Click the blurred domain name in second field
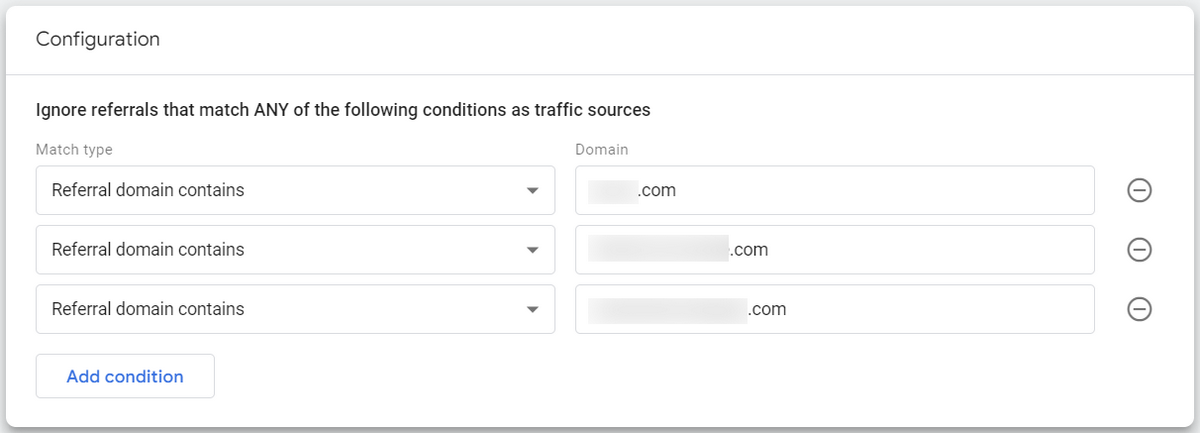The height and width of the screenshot is (433, 1200). [658, 250]
